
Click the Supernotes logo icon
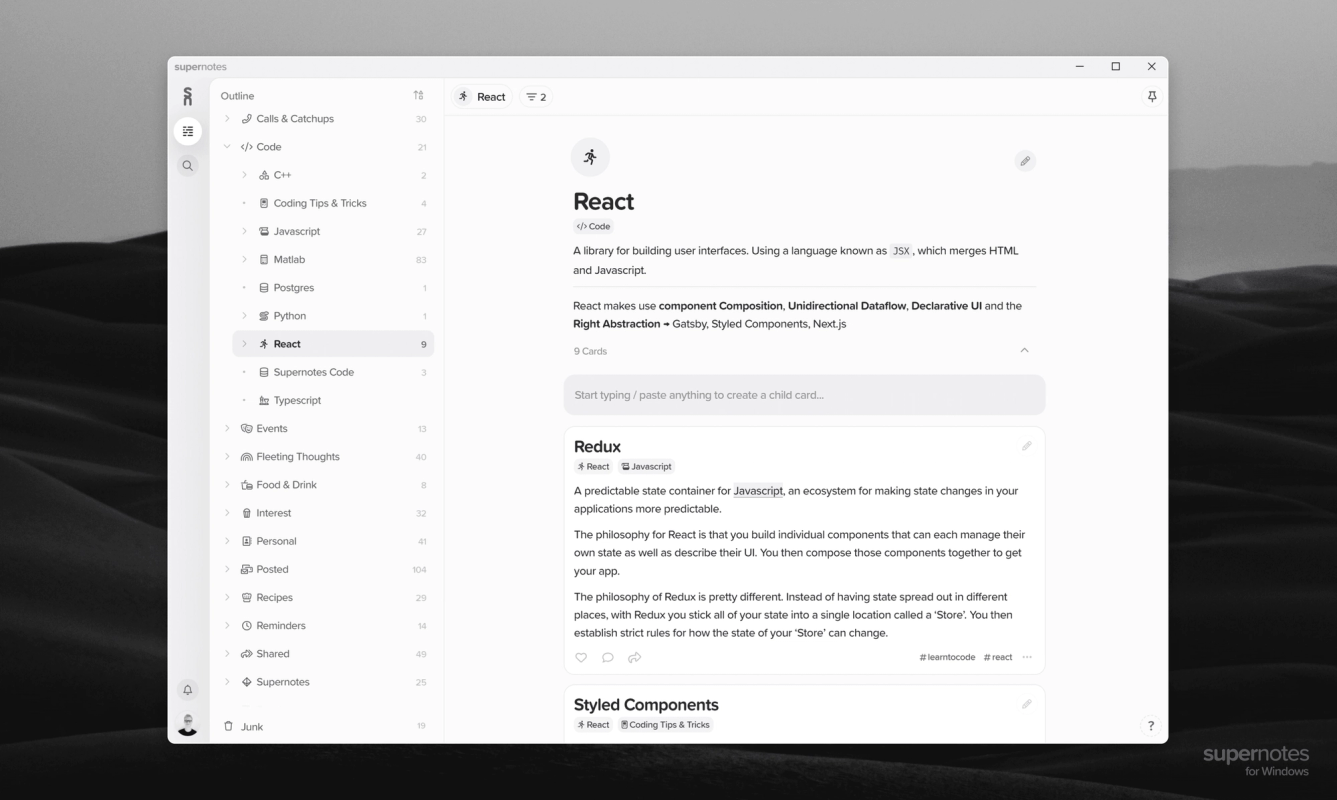click(187, 96)
